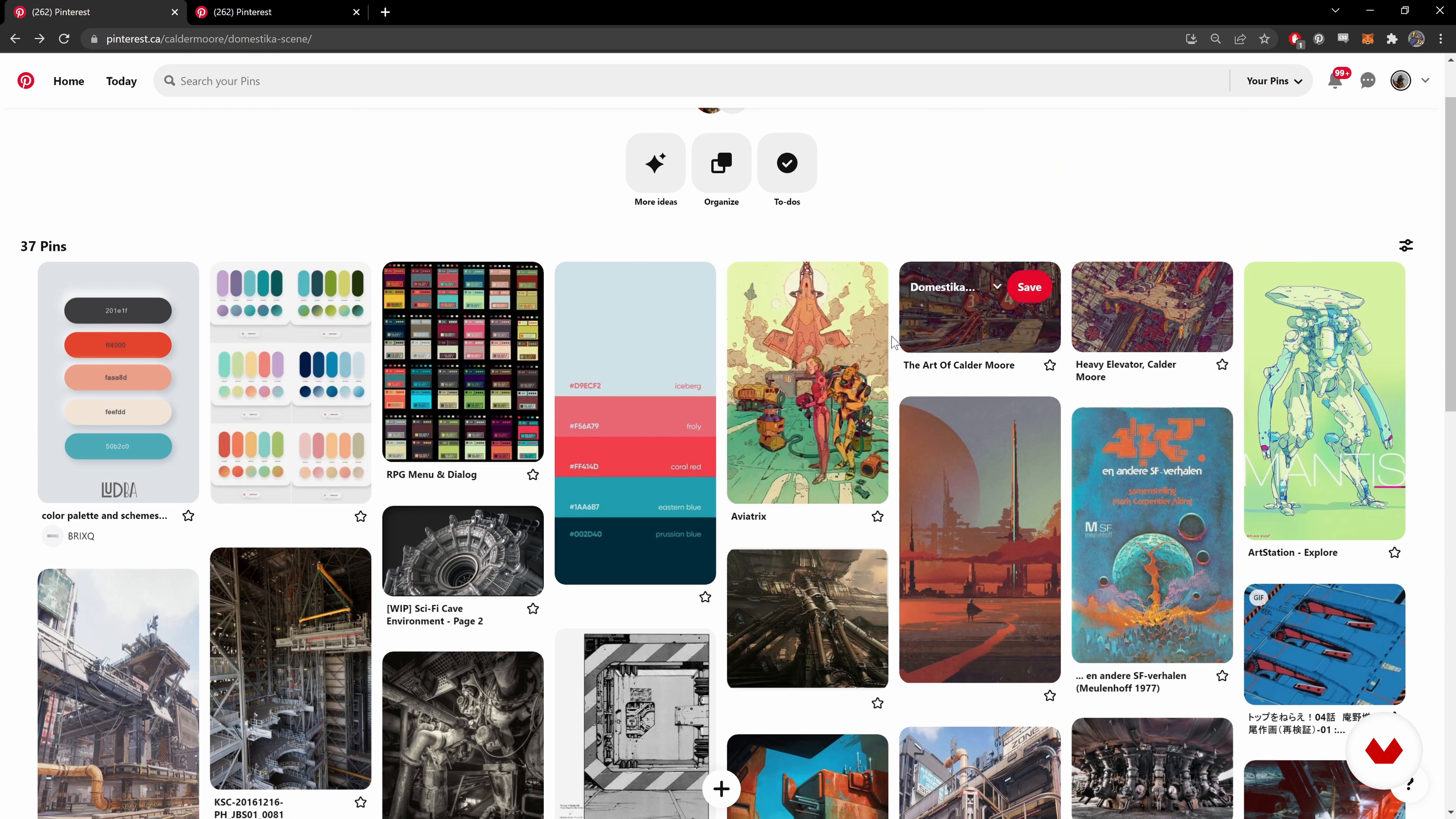This screenshot has width=1456, height=819.
Task: Open The Art Of Calder Moore title
Action: click(959, 365)
